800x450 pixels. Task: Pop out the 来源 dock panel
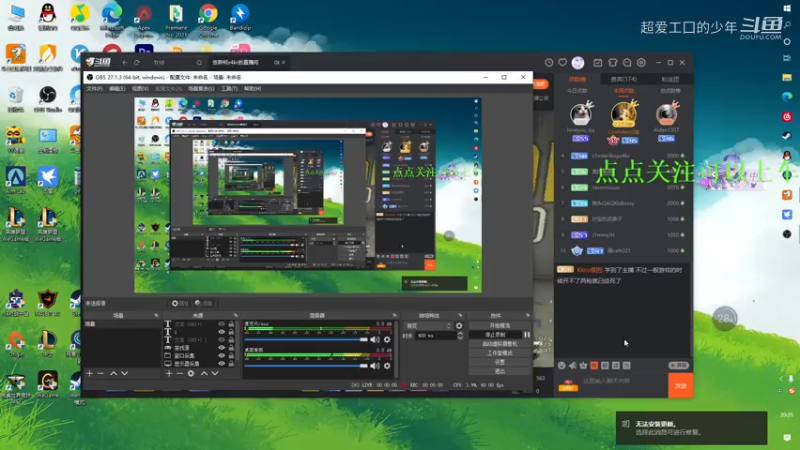click(x=235, y=315)
